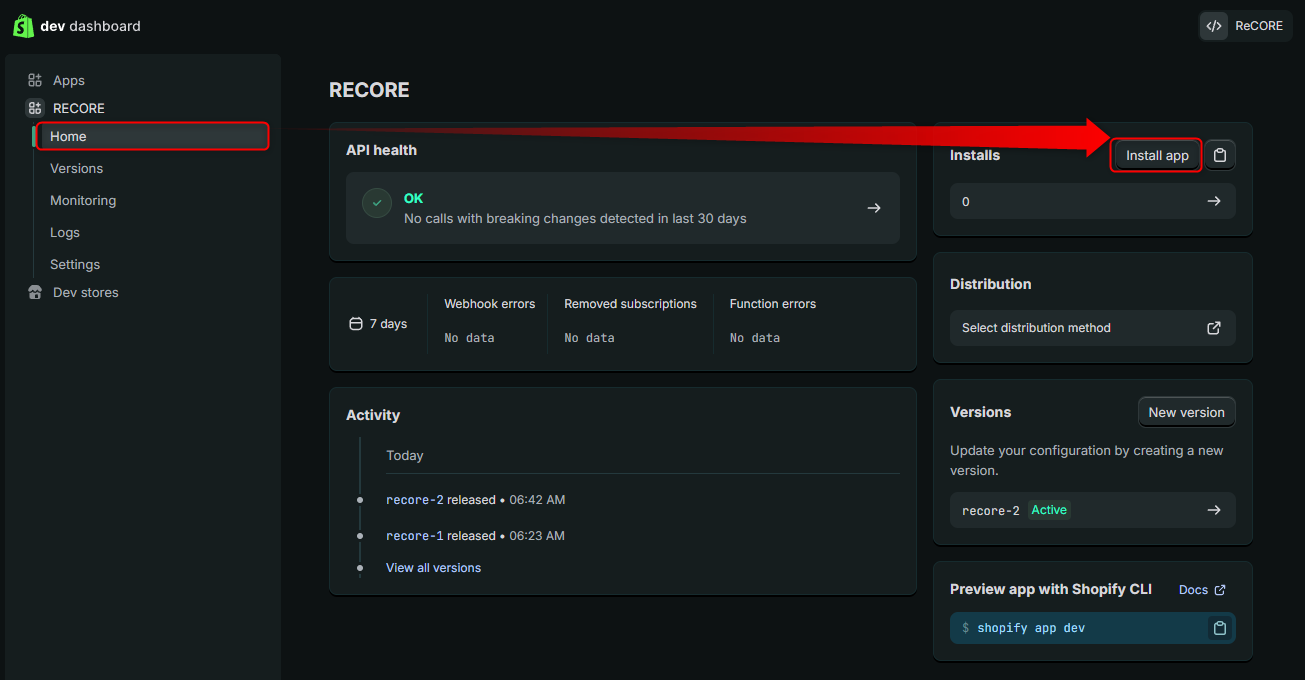Open Apps in the sidebar
This screenshot has width=1305, height=680.
(x=68, y=80)
